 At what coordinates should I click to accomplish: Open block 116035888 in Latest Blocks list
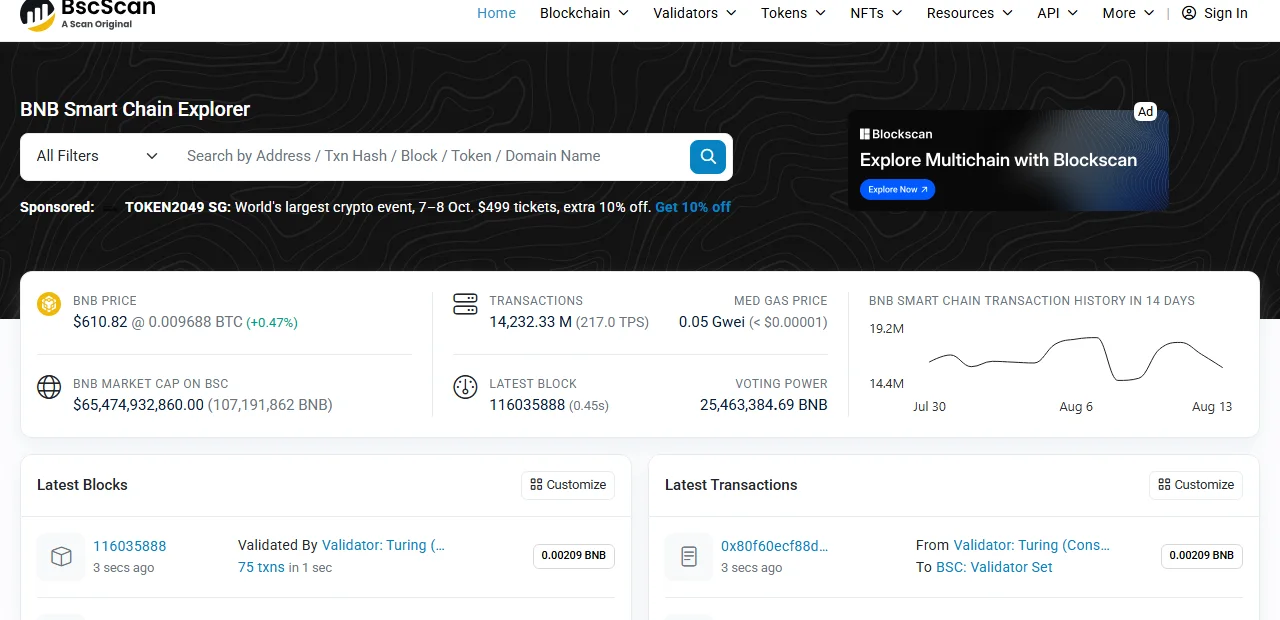click(x=130, y=546)
